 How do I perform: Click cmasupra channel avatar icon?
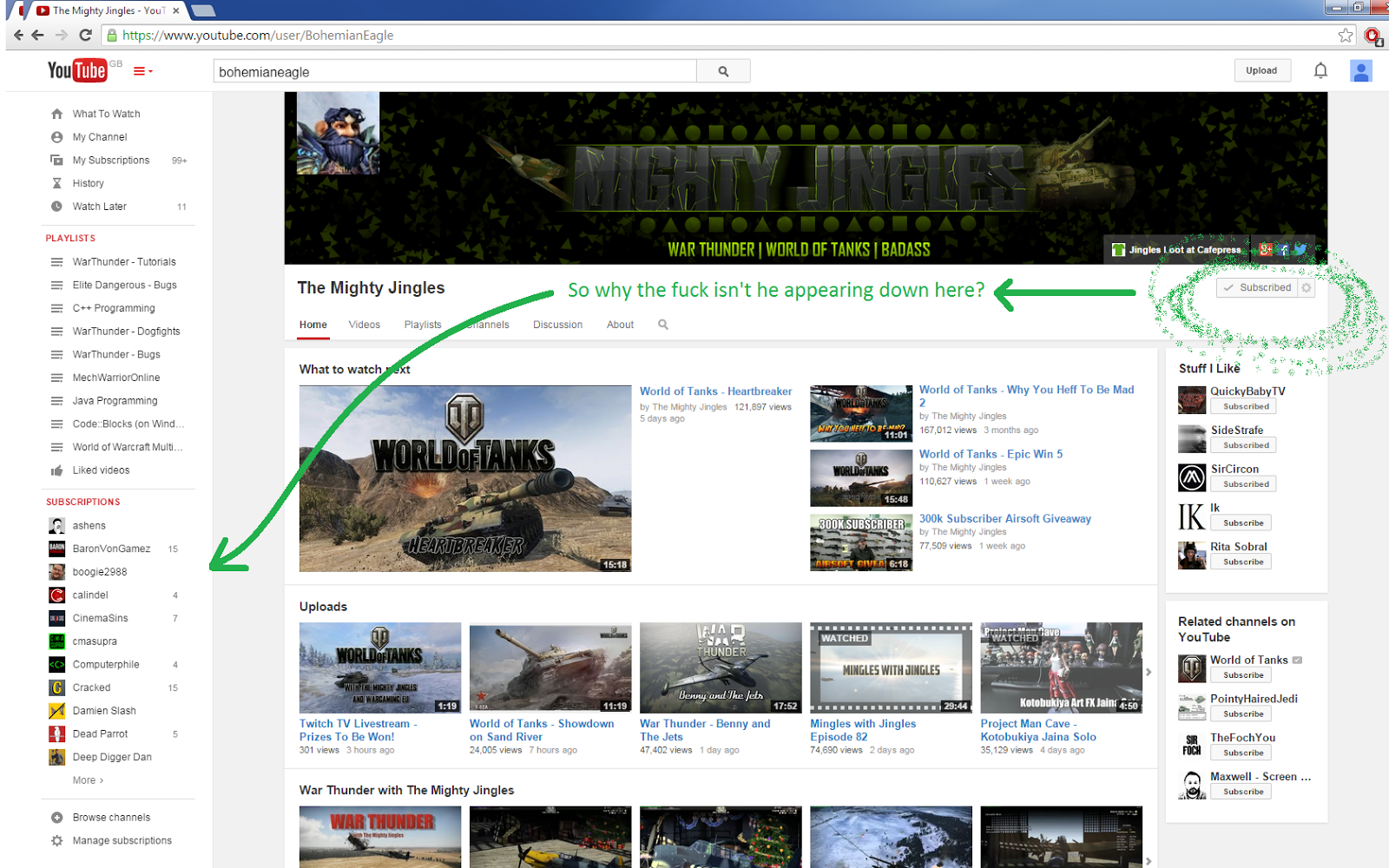[x=57, y=641]
